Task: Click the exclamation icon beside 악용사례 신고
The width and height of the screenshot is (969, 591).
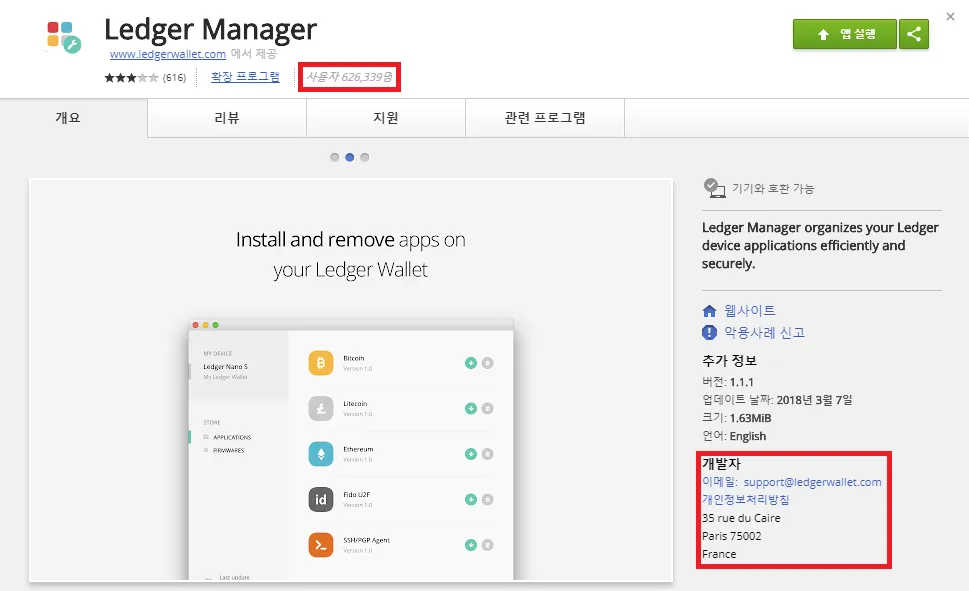Action: [709, 333]
